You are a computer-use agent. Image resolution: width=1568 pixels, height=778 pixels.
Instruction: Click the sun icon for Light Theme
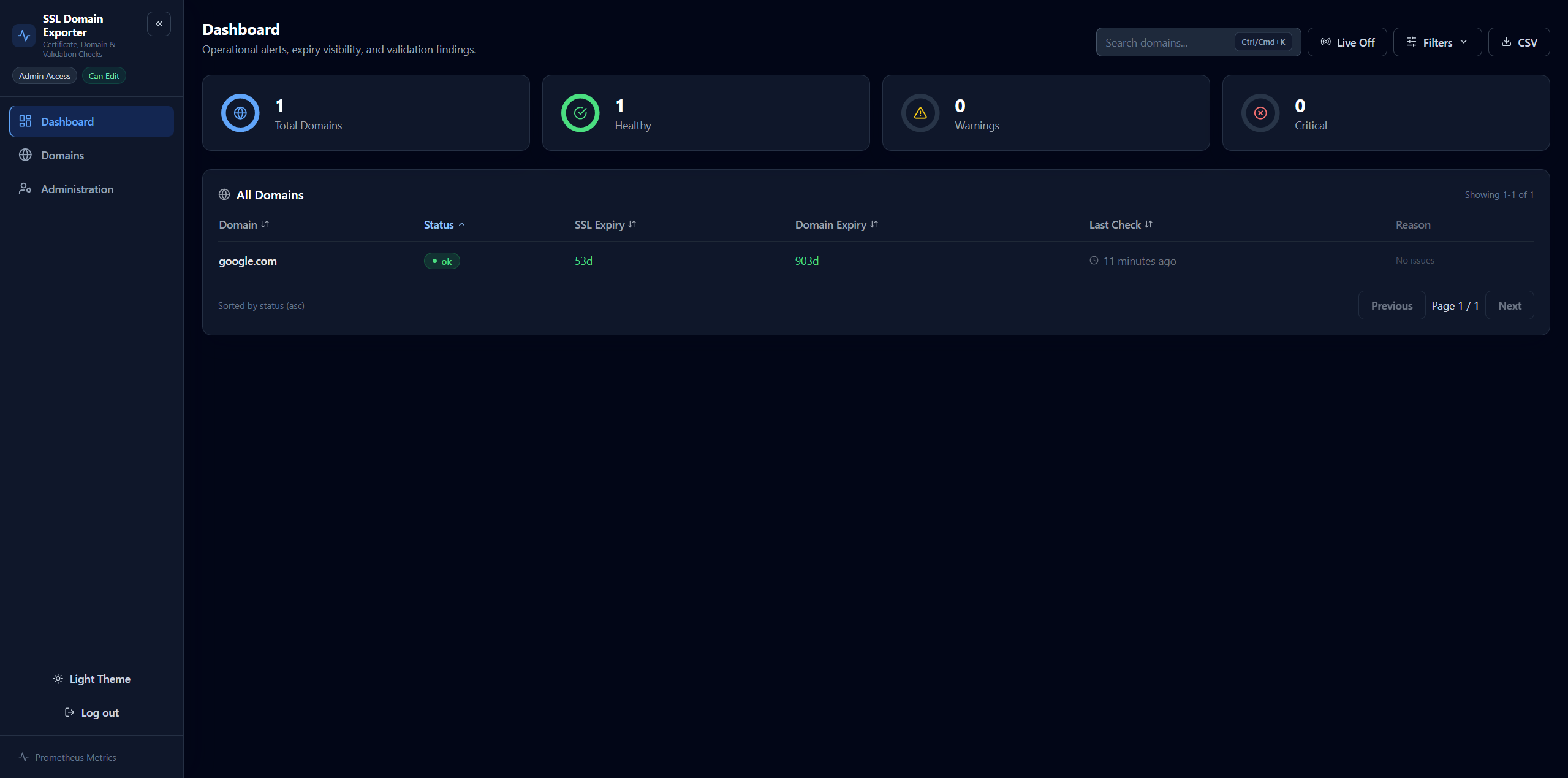pos(58,679)
